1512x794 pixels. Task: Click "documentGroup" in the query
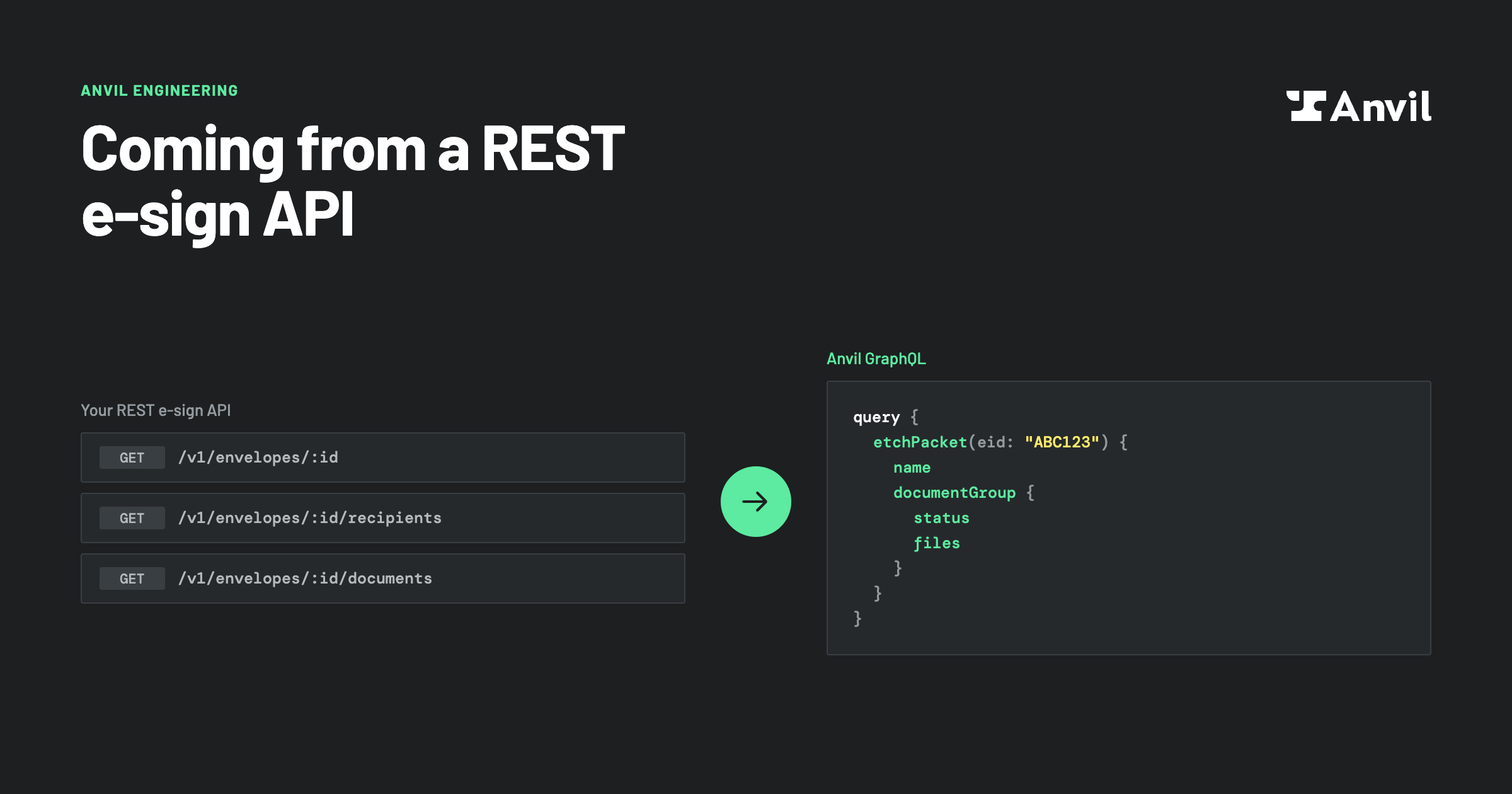click(954, 493)
